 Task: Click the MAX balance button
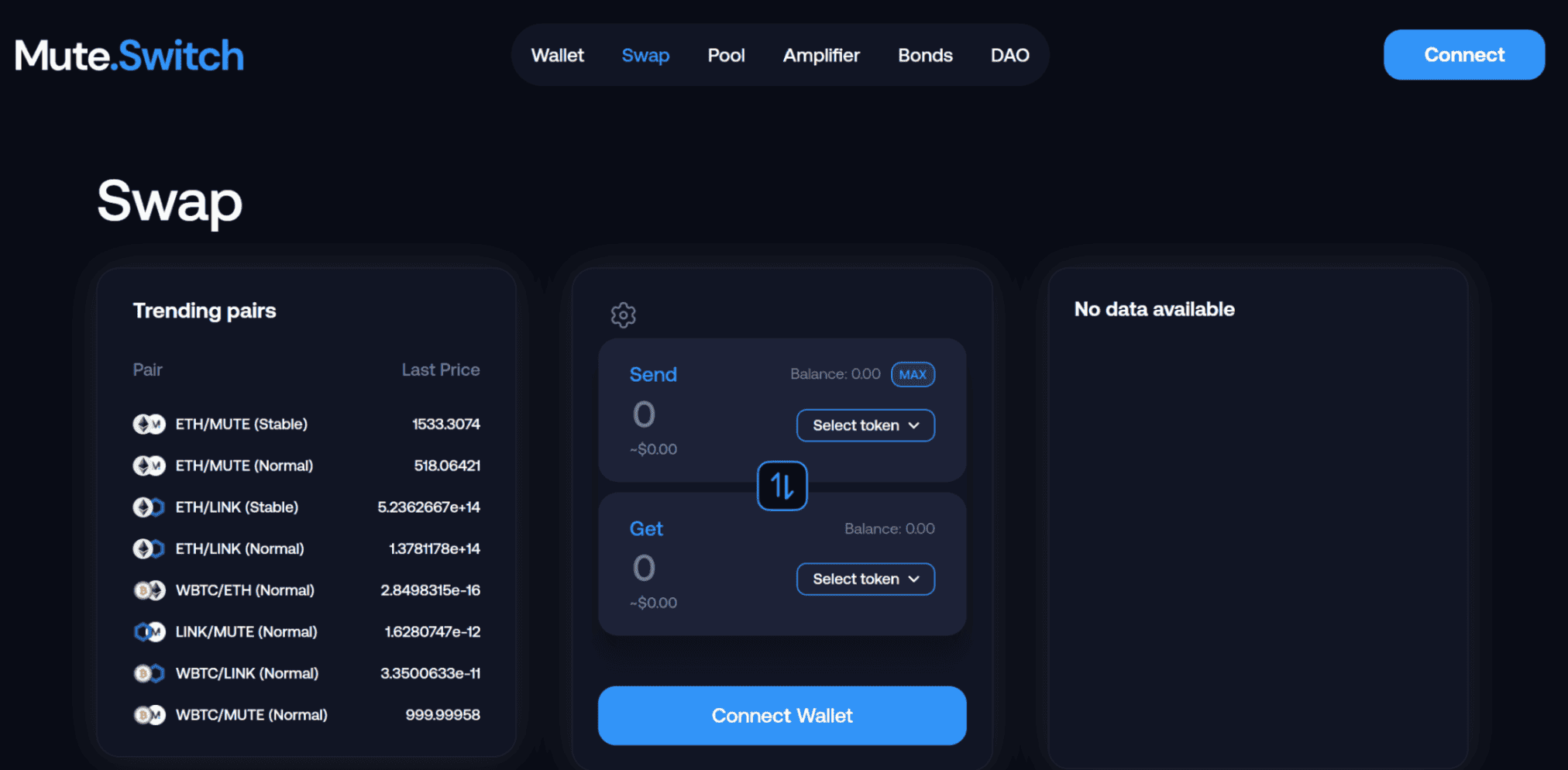point(913,374)
